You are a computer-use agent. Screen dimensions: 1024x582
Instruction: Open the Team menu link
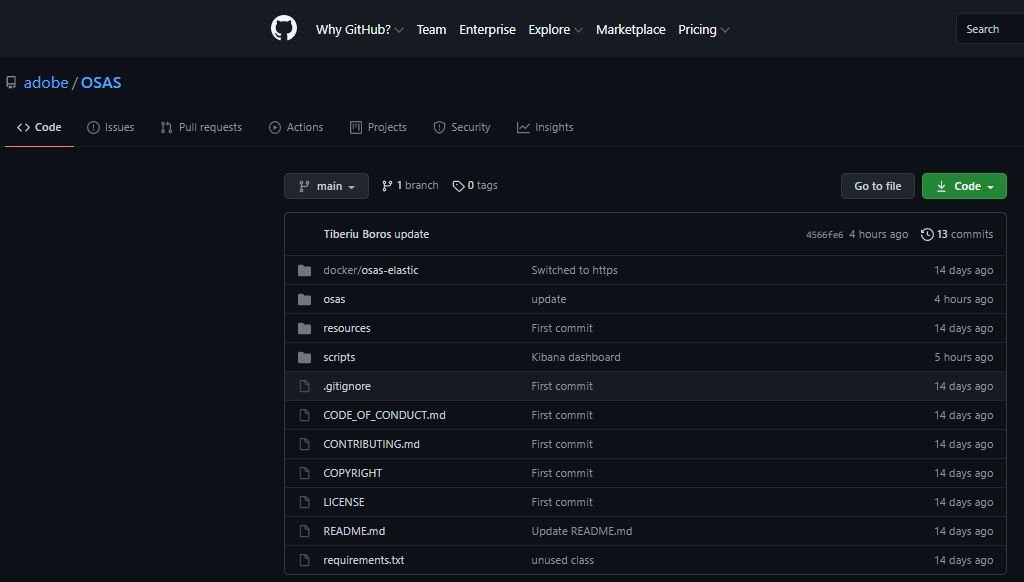pos(431,29)
